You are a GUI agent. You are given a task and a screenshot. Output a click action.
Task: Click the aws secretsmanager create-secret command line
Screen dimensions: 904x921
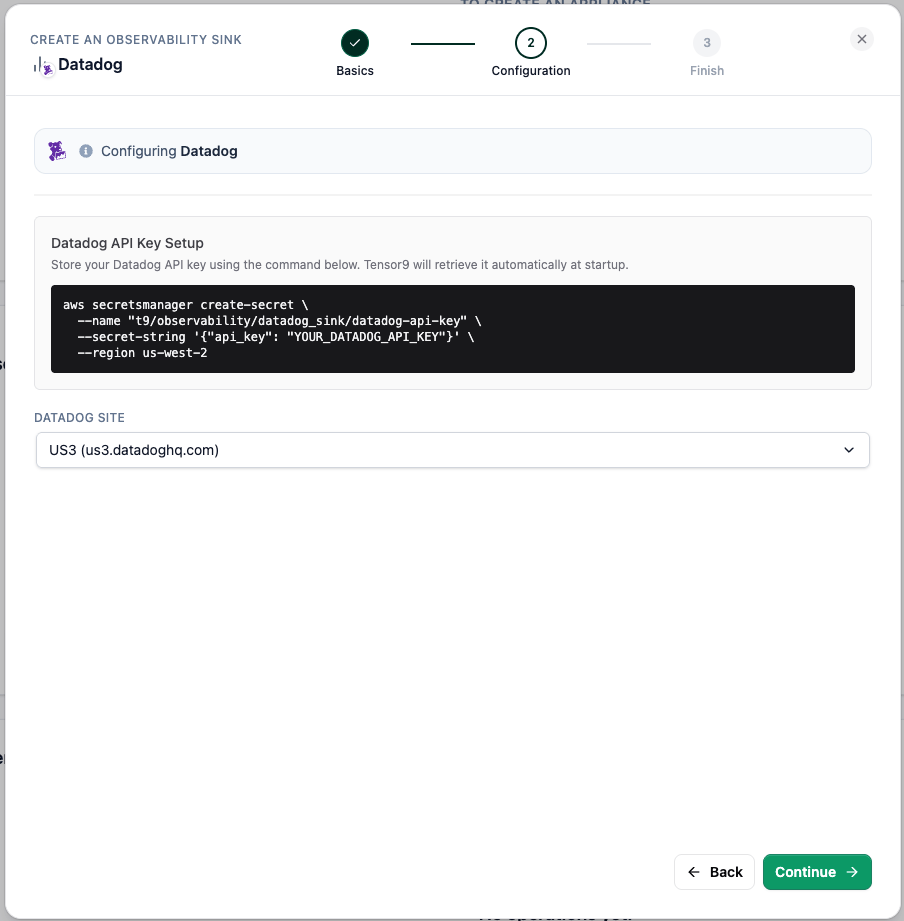185,305
